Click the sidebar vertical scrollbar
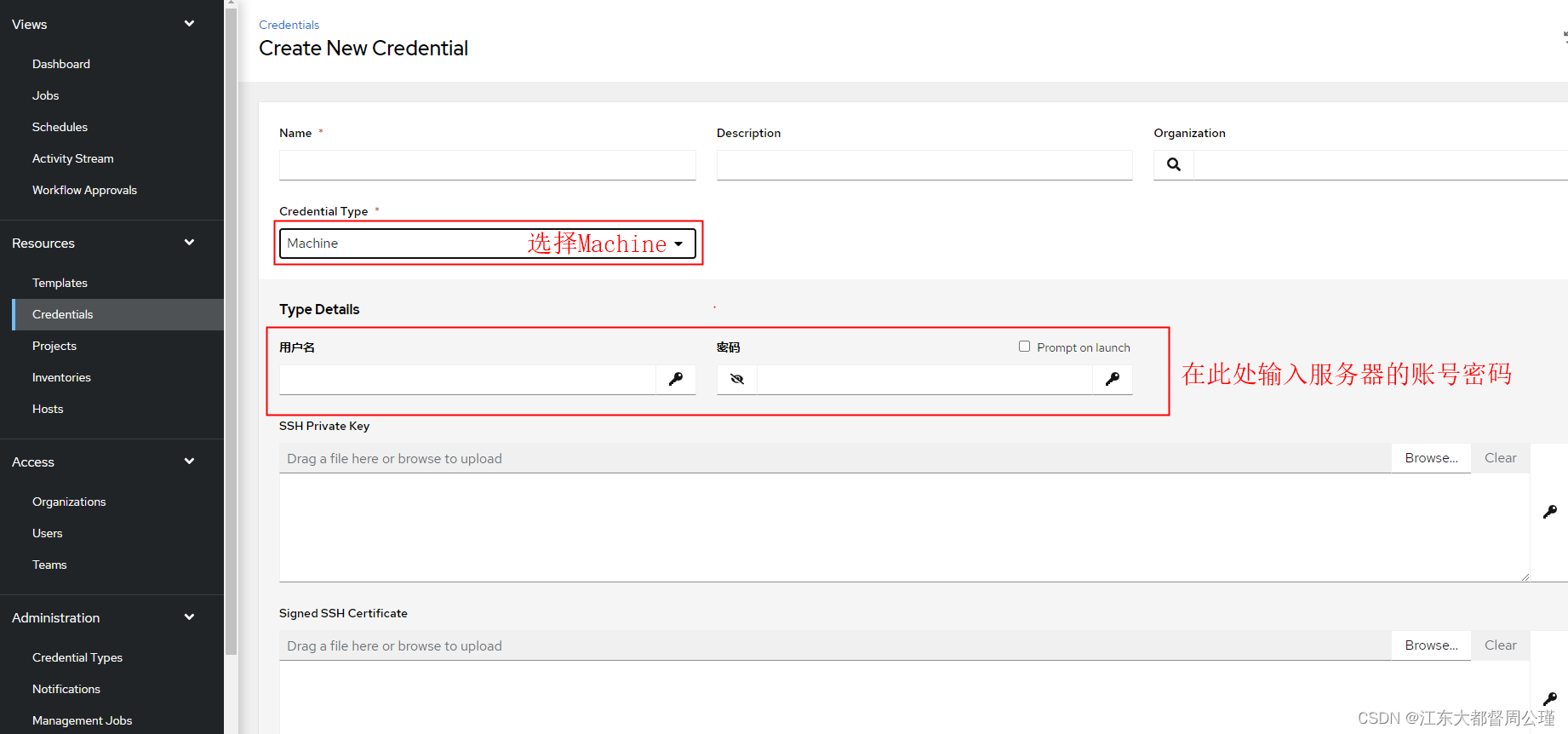Image resolution: width=1568 pixels, height=734 pixels. pyautogui.click(x=231, y=330)
